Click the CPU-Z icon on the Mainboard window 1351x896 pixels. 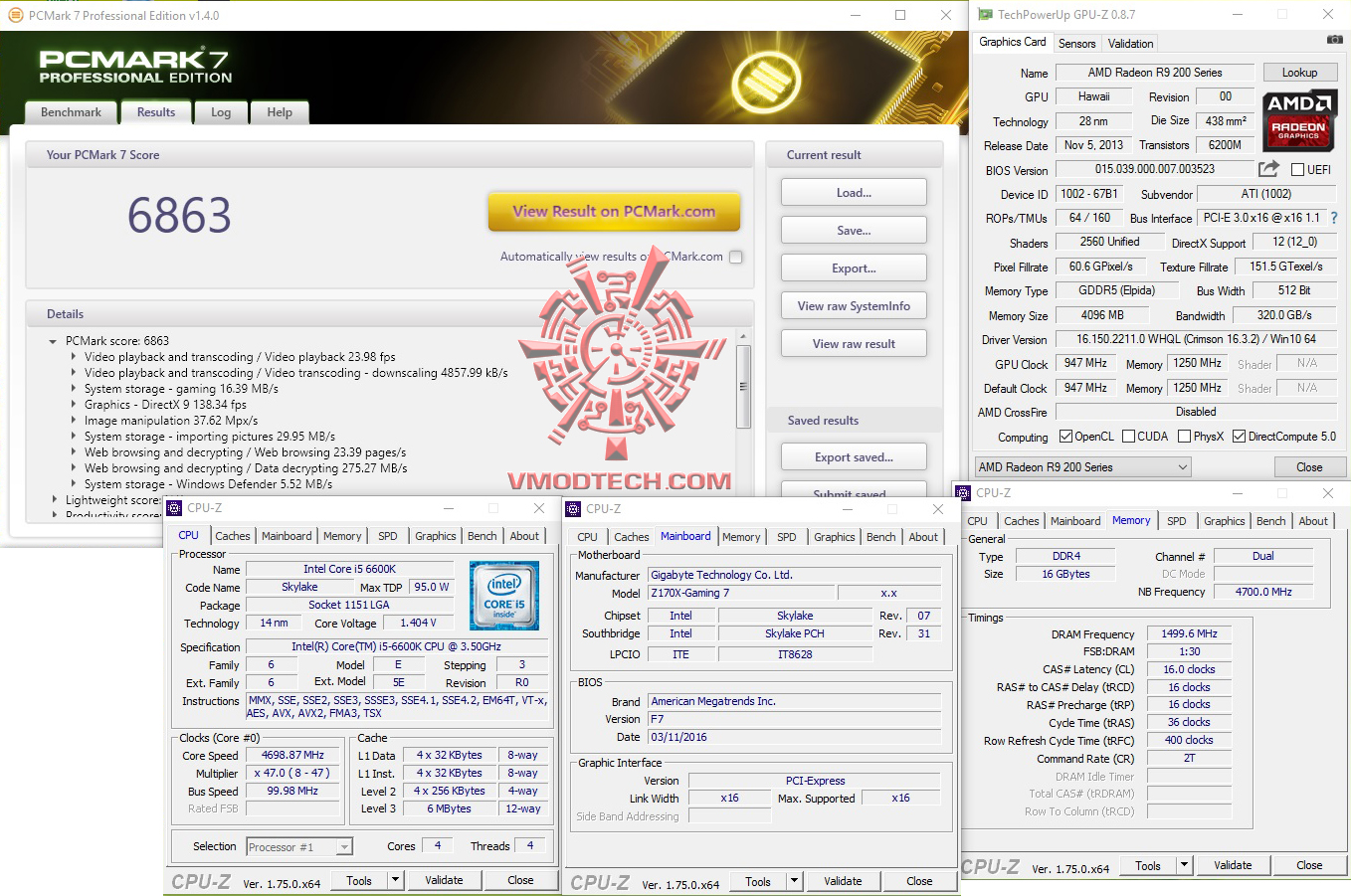click(574, 508)
